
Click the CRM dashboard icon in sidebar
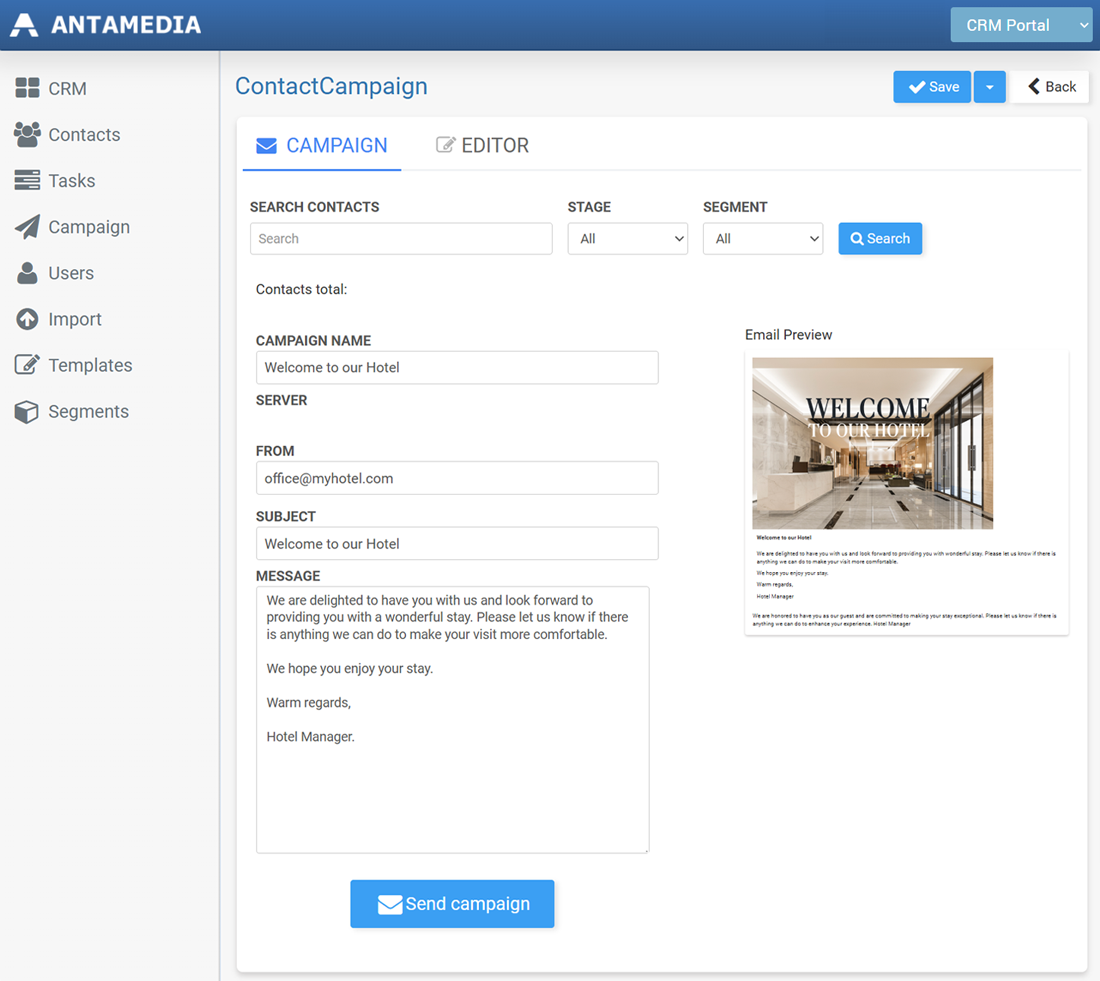[x=27, y=88]
